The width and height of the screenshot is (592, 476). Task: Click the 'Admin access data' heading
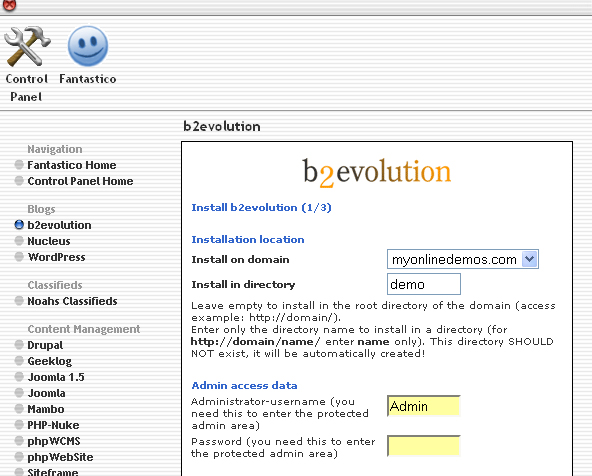pos(244,385)
